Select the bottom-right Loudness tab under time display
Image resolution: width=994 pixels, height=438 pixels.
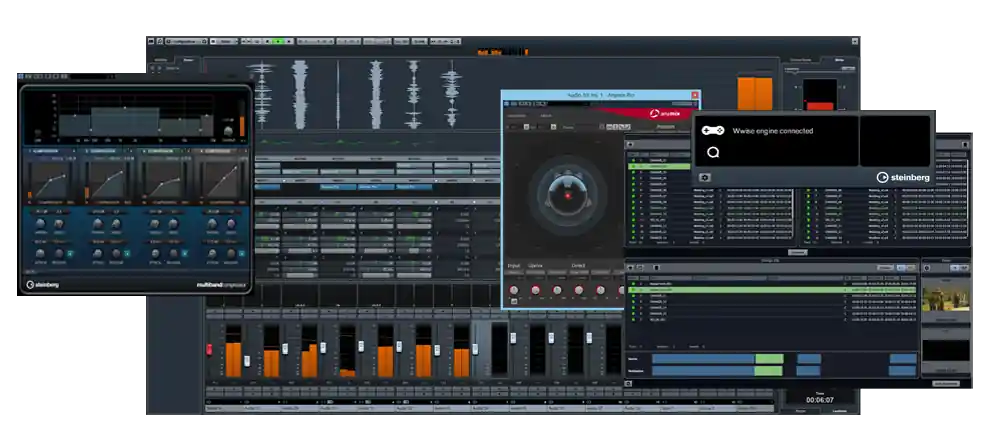(x=839, y=411)
